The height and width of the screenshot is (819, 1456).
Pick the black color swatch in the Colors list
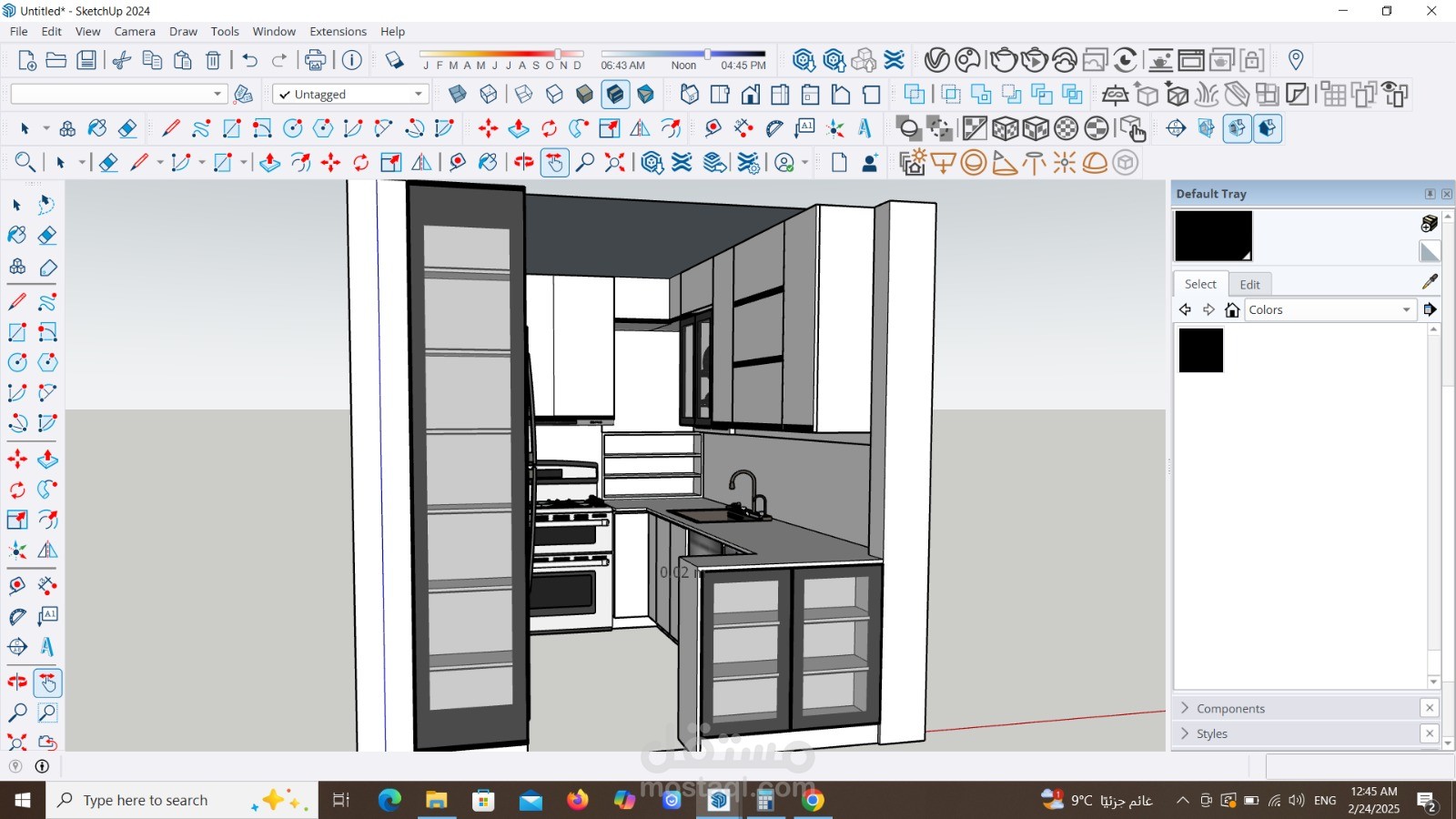tap(1201, 350)
